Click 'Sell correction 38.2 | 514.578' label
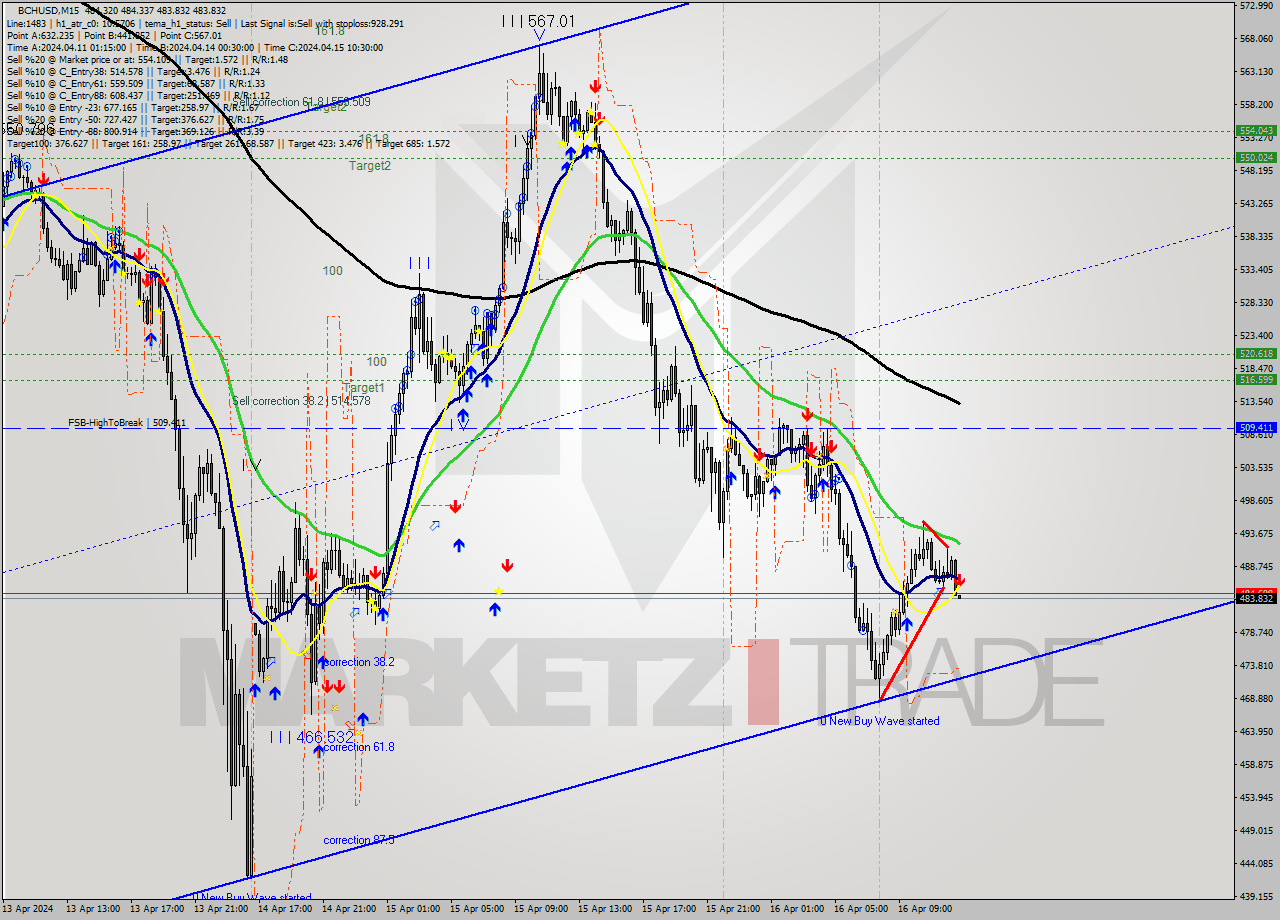The width and height of the screenshot is (1280, 920). pos(301,401)
